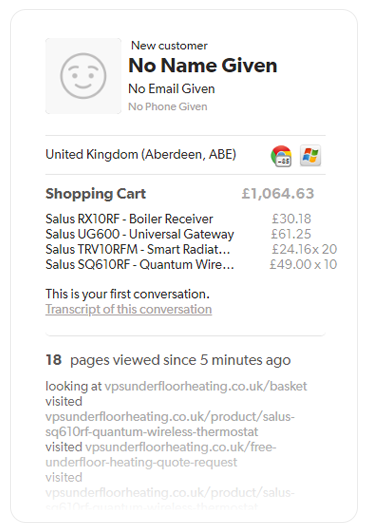Image resolution: width=370 pixels, height=530 pixels.
Task: Click the Chrome browser icon
Action: [x=281, y=156]
